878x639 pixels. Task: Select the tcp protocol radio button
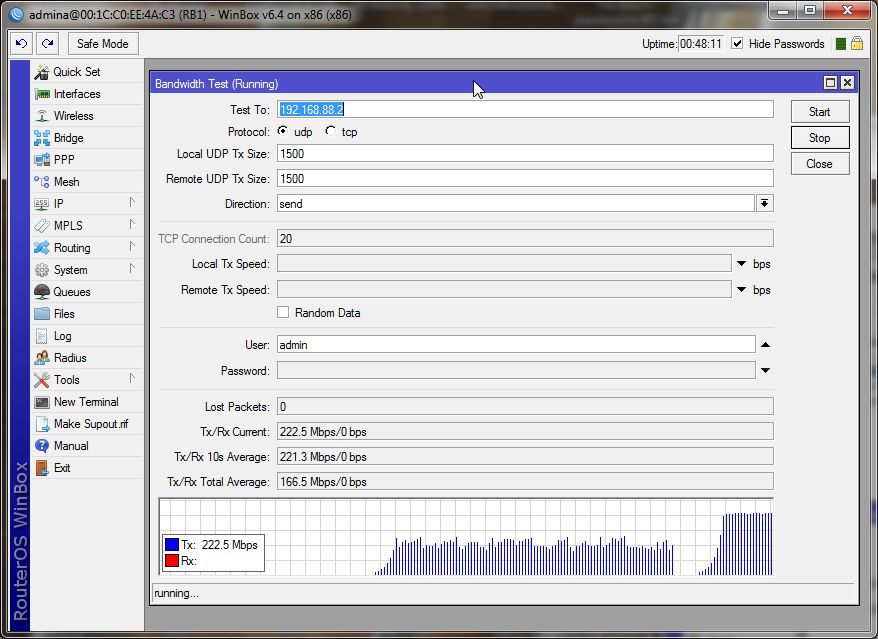pos(330,130)
